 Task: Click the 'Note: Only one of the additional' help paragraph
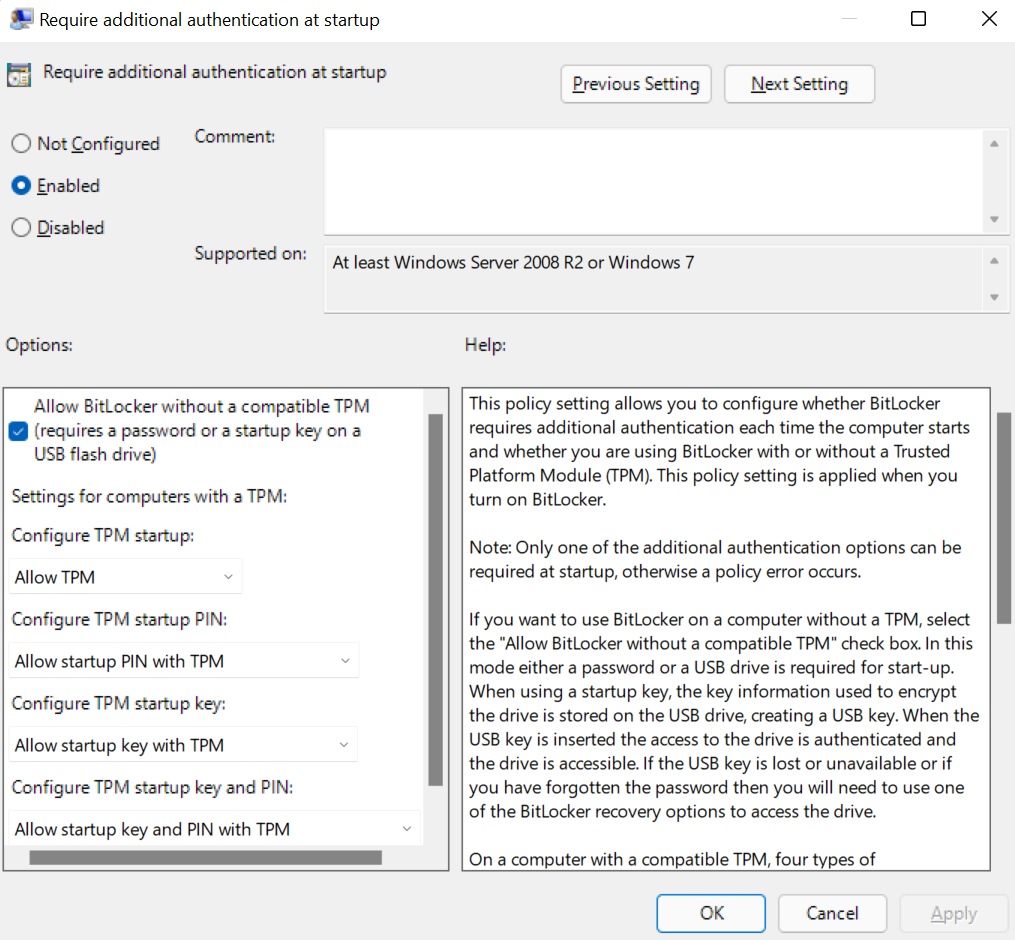[715, 559]
